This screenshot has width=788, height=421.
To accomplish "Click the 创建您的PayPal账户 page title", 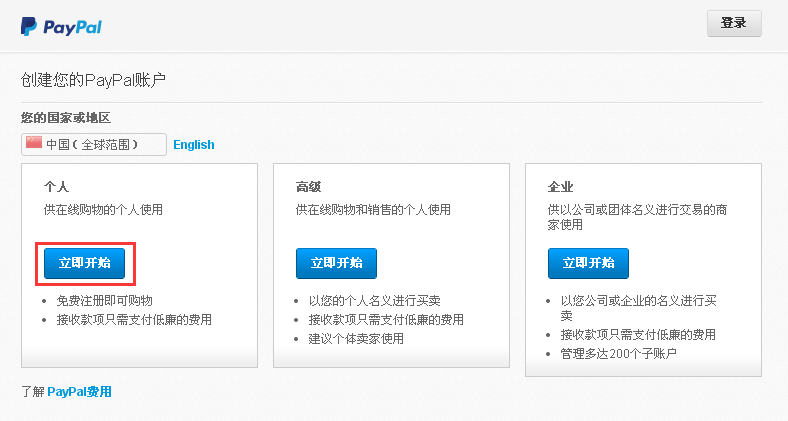I will point(93,80).
